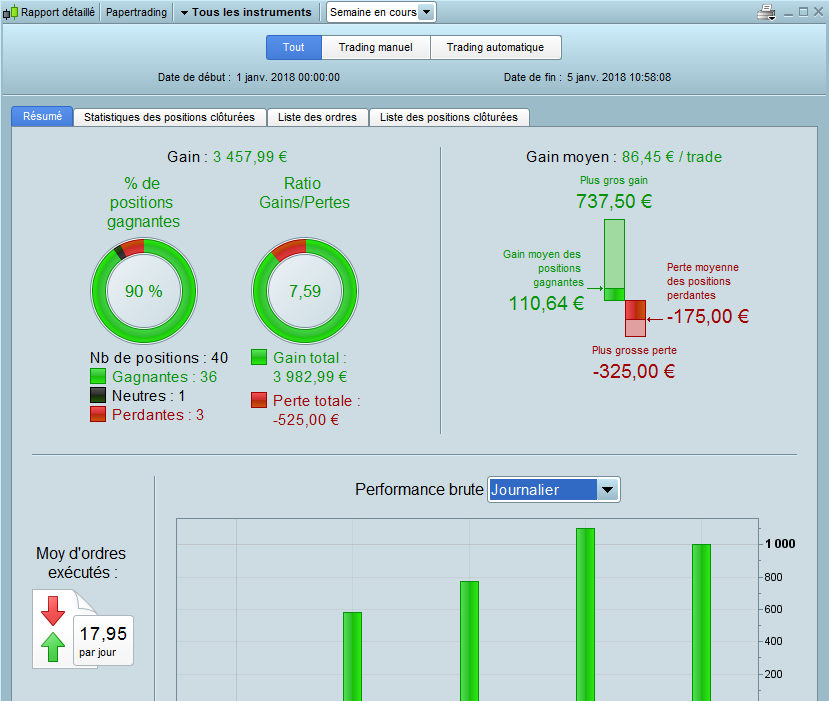Click the 7,59 gains/losses ratio donut
Viewport: 829px width, 701px height.
coord(305,291)
